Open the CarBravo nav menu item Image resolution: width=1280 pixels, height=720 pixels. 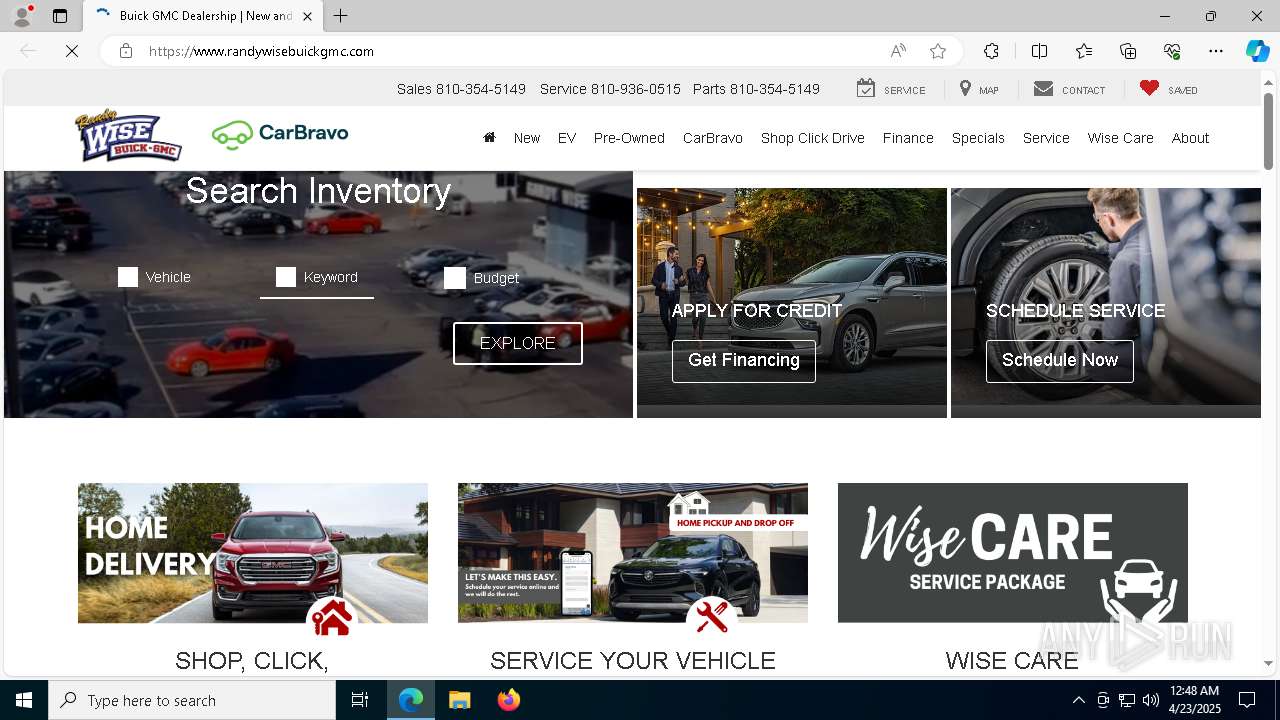coord(713,138)
